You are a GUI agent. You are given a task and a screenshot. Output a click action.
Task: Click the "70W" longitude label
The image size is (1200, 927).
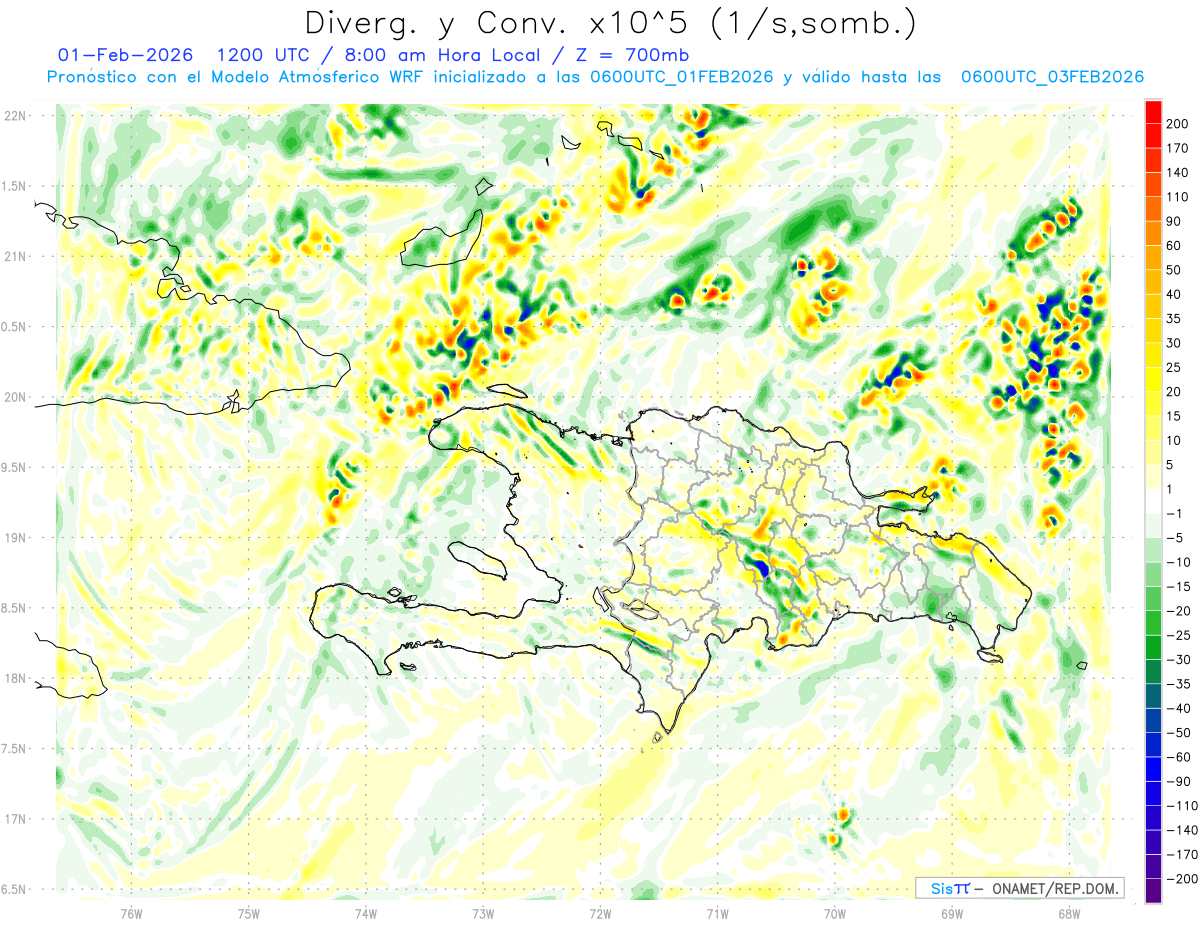835,914
